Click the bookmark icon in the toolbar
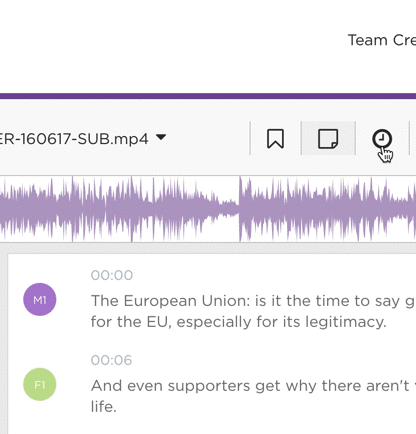This screenshot has height=434, width=416. pos(275,138)
